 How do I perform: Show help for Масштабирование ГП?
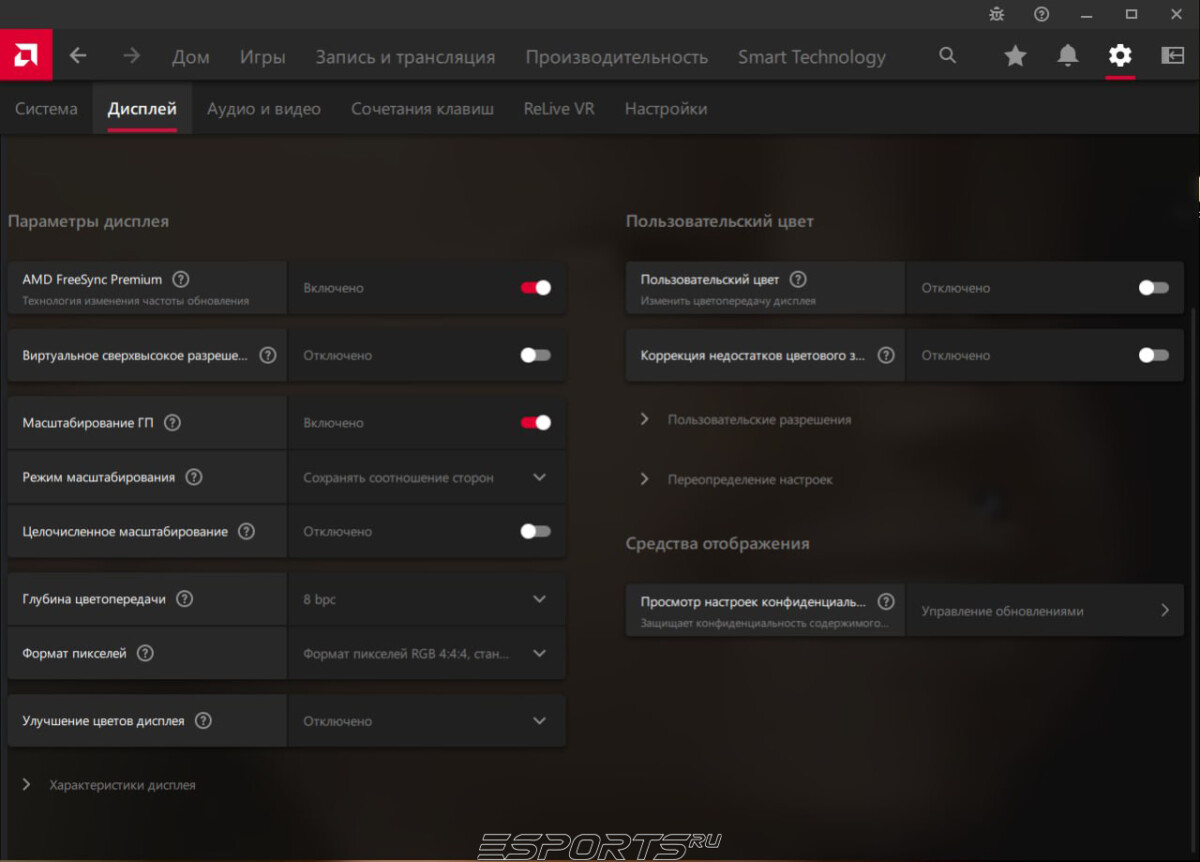coord(172,423)
